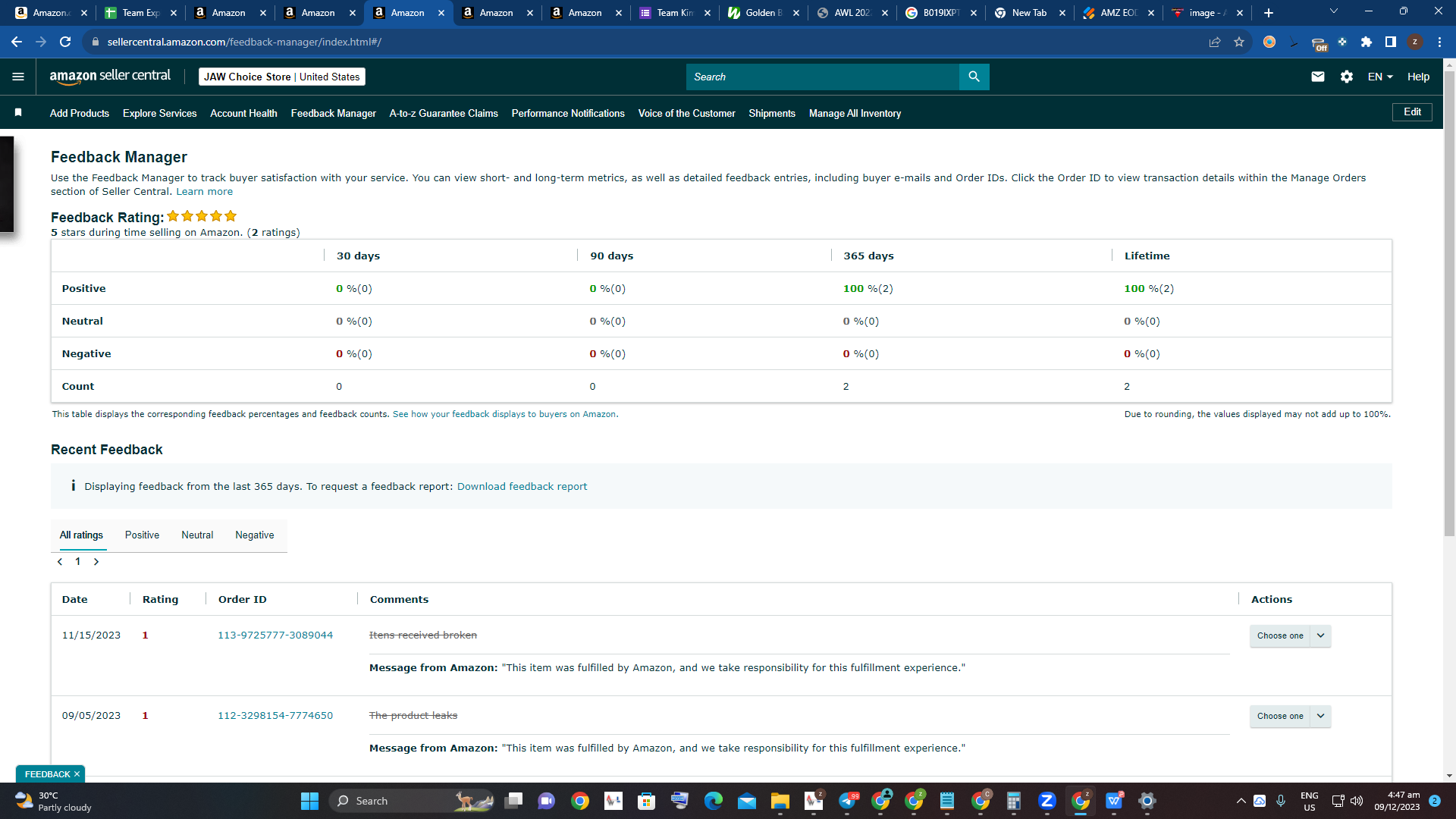Open File Explorer from the taskbar
This screenshot has height=819, width=1456.
780,801
